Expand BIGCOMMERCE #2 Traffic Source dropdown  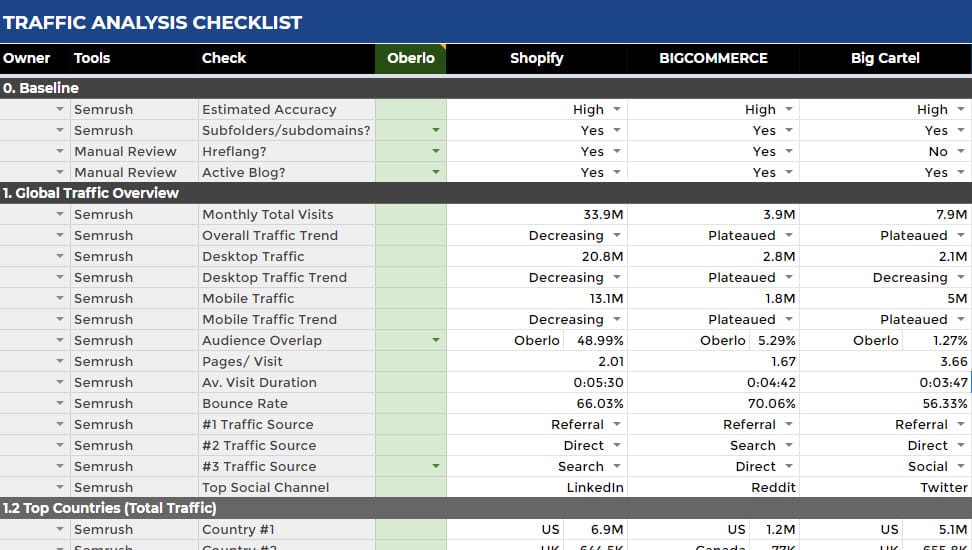(789, 445)
